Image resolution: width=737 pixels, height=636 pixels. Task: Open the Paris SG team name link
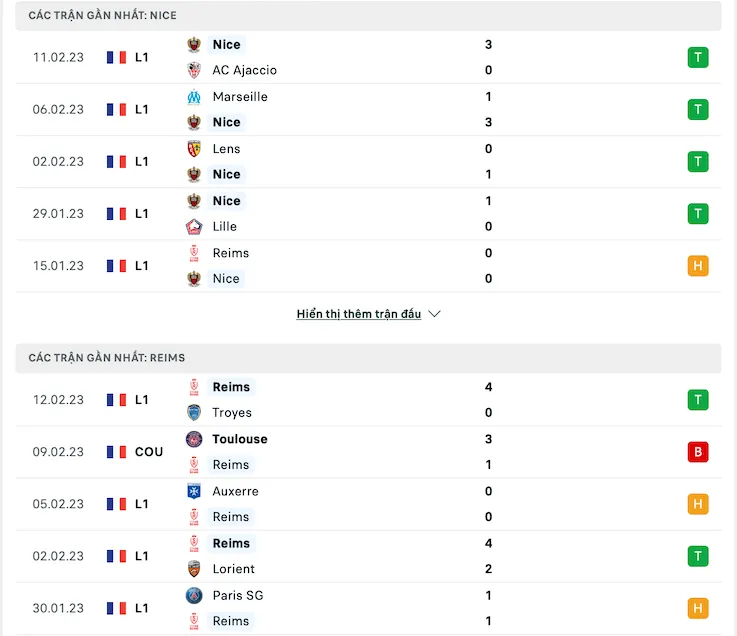(238, 595)
